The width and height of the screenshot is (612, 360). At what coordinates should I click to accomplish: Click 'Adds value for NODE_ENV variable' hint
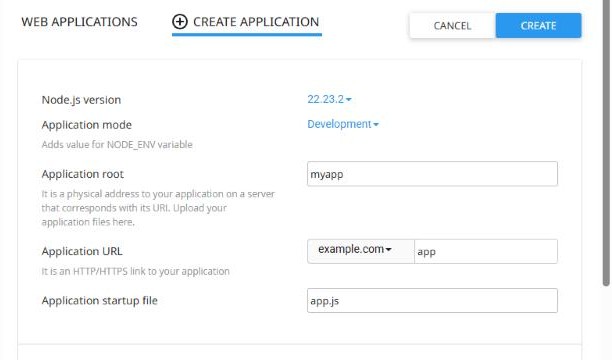coord(117,145)
